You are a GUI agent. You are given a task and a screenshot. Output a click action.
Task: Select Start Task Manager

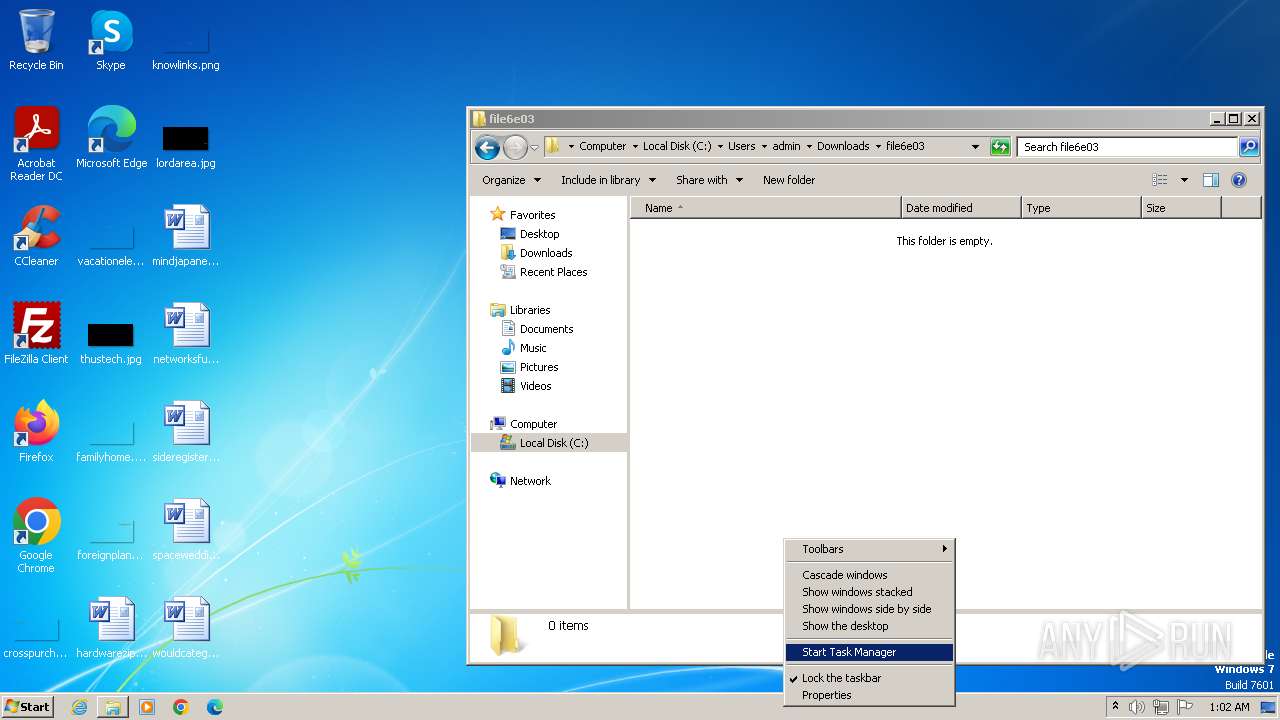(x=869, y=652)
